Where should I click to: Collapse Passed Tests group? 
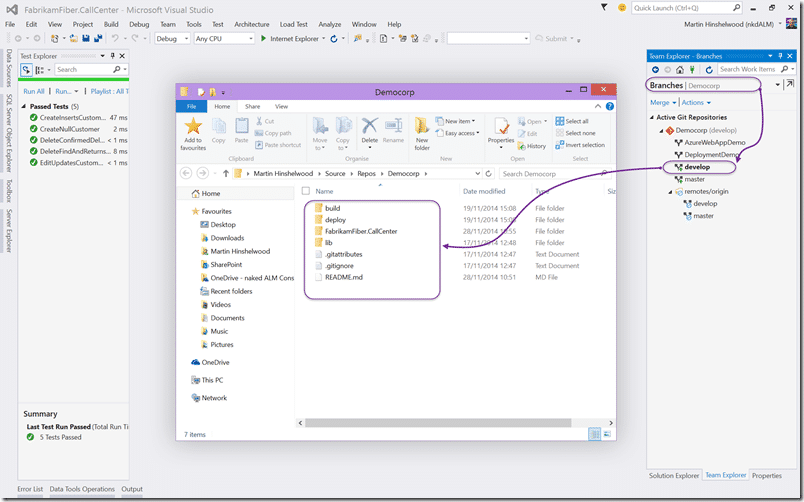click(x=24, y=106)
